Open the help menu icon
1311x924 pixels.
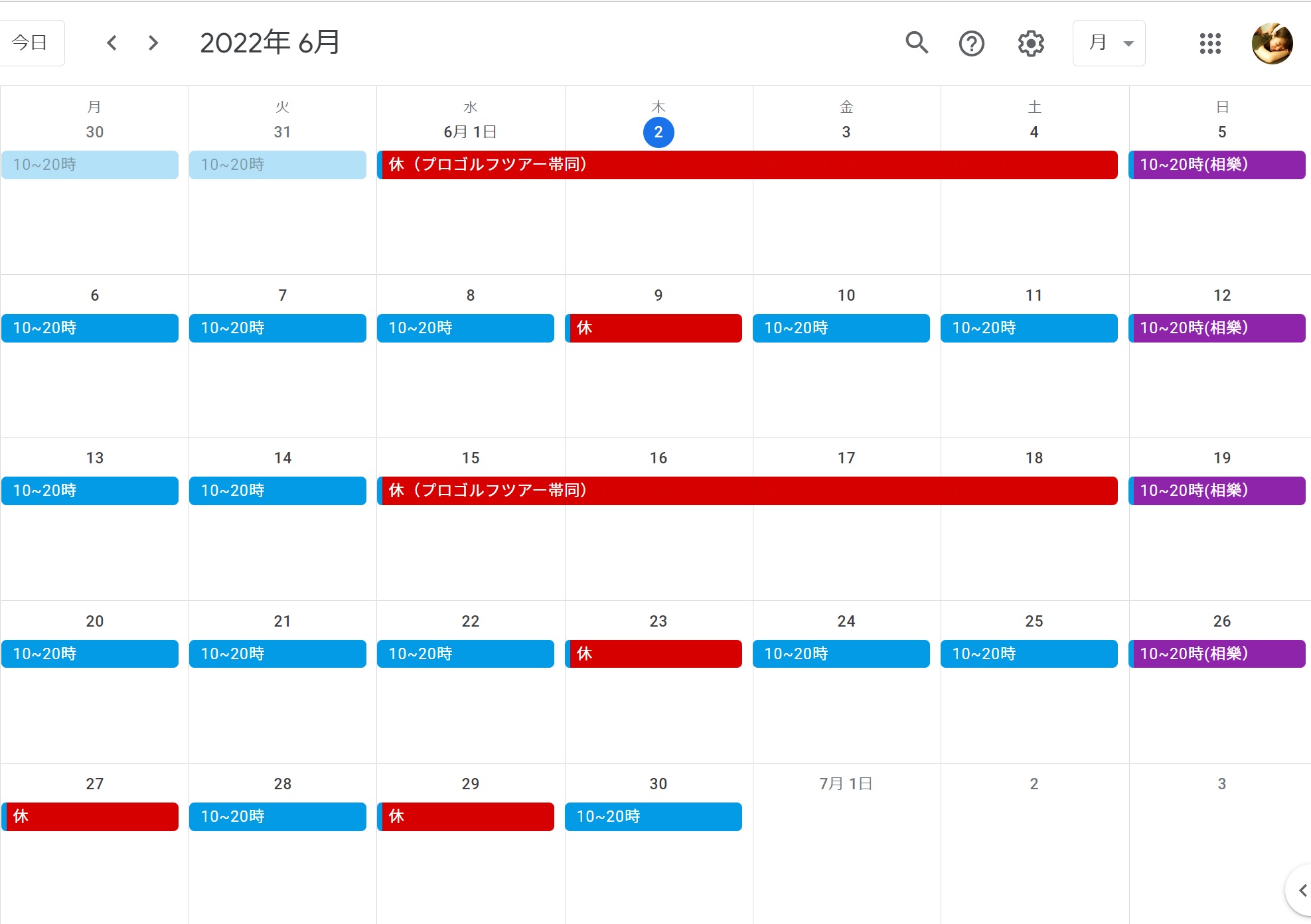pos(971,44)
